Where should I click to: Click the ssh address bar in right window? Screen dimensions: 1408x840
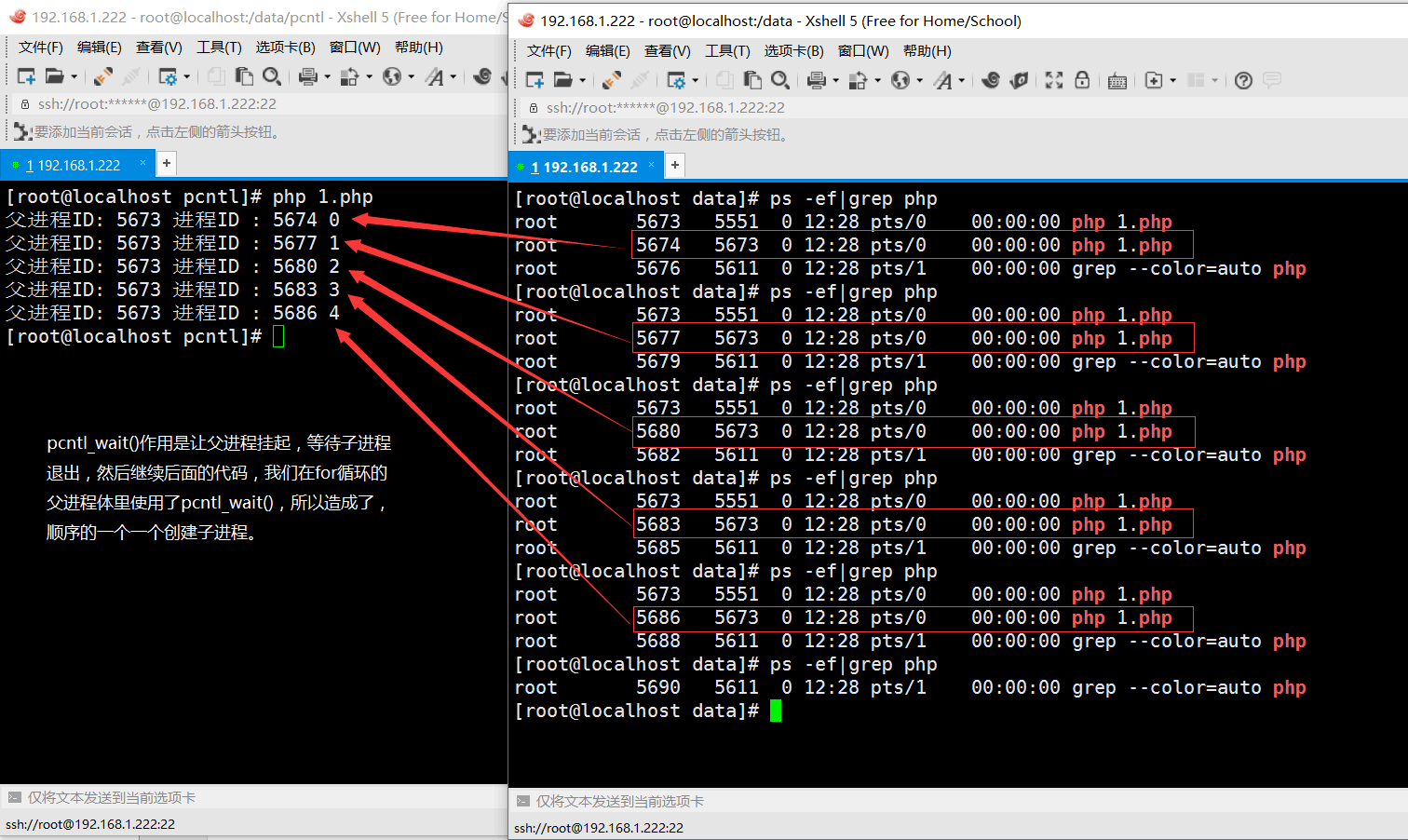pos(665,108)
